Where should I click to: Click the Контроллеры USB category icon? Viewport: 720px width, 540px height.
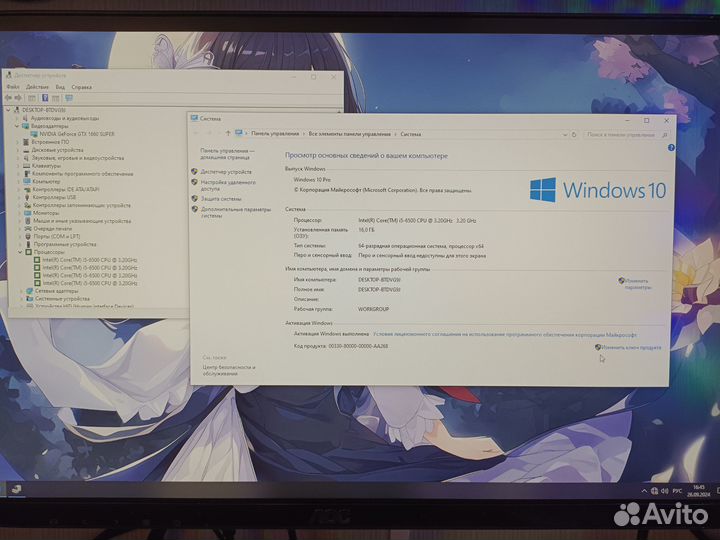pyautogui.click(x=27, y=197)
